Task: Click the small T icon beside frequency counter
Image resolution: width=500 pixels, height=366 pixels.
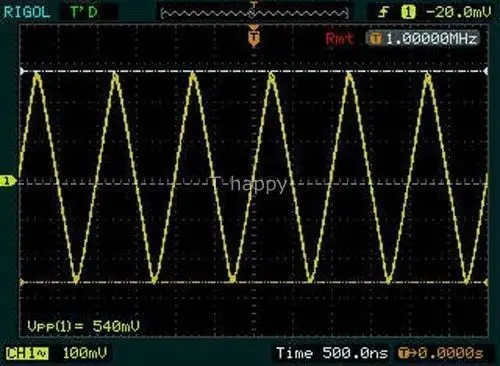Action: point(375,39)
